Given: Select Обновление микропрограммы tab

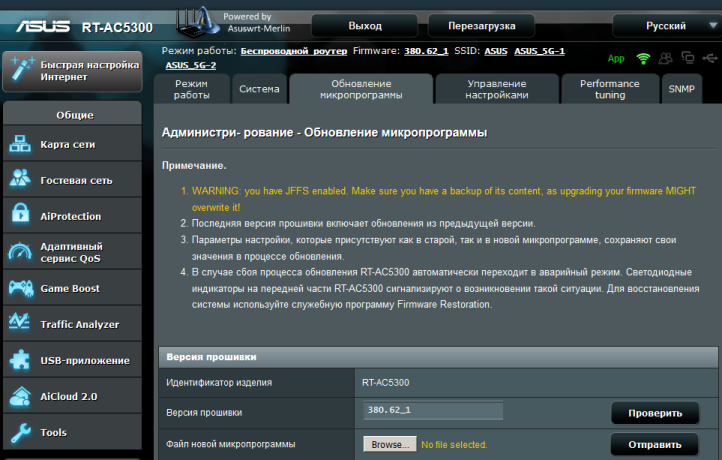Looking at the screenshot, I should coord(361,89).
